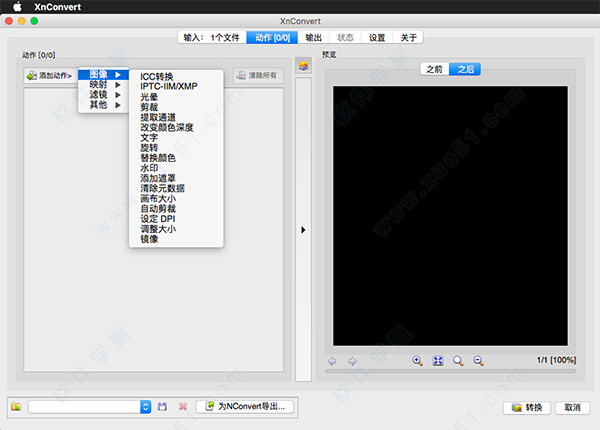The width and height of the screenshot is (600, 430).
Task: Click the zoom in magnifier icon
Action: pyautogui.click(x=417, y=360)
